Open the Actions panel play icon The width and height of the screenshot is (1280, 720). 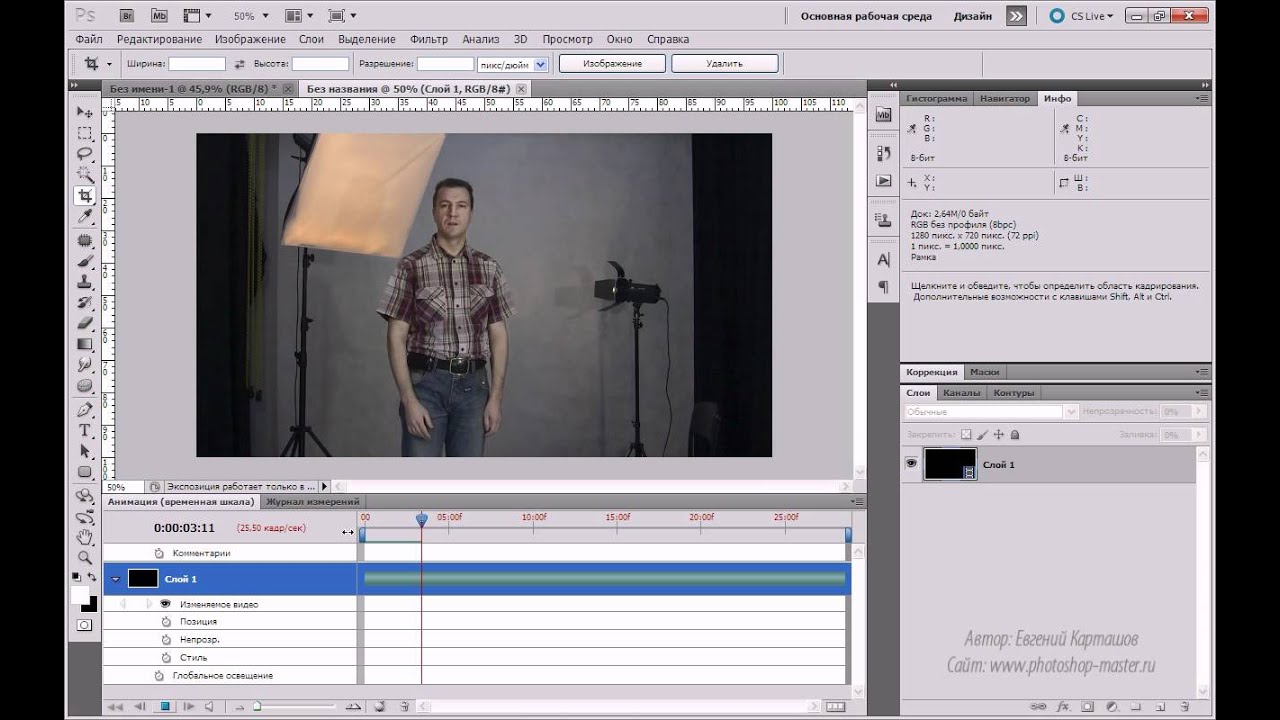[x=883, y=181]
